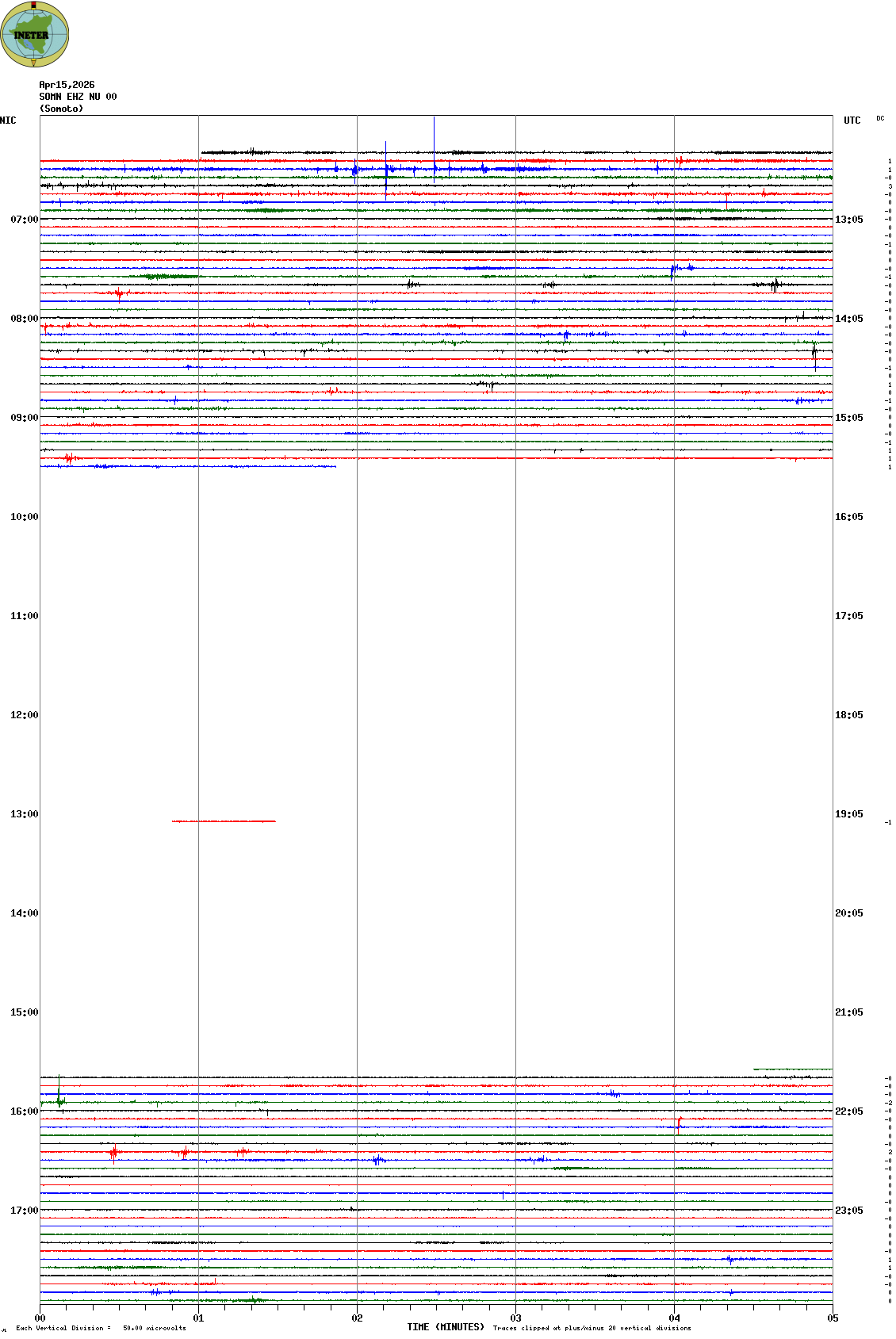The image size is (896, 1339).
Task: Select the 07:00 local time marker
Action: (24, 220)
